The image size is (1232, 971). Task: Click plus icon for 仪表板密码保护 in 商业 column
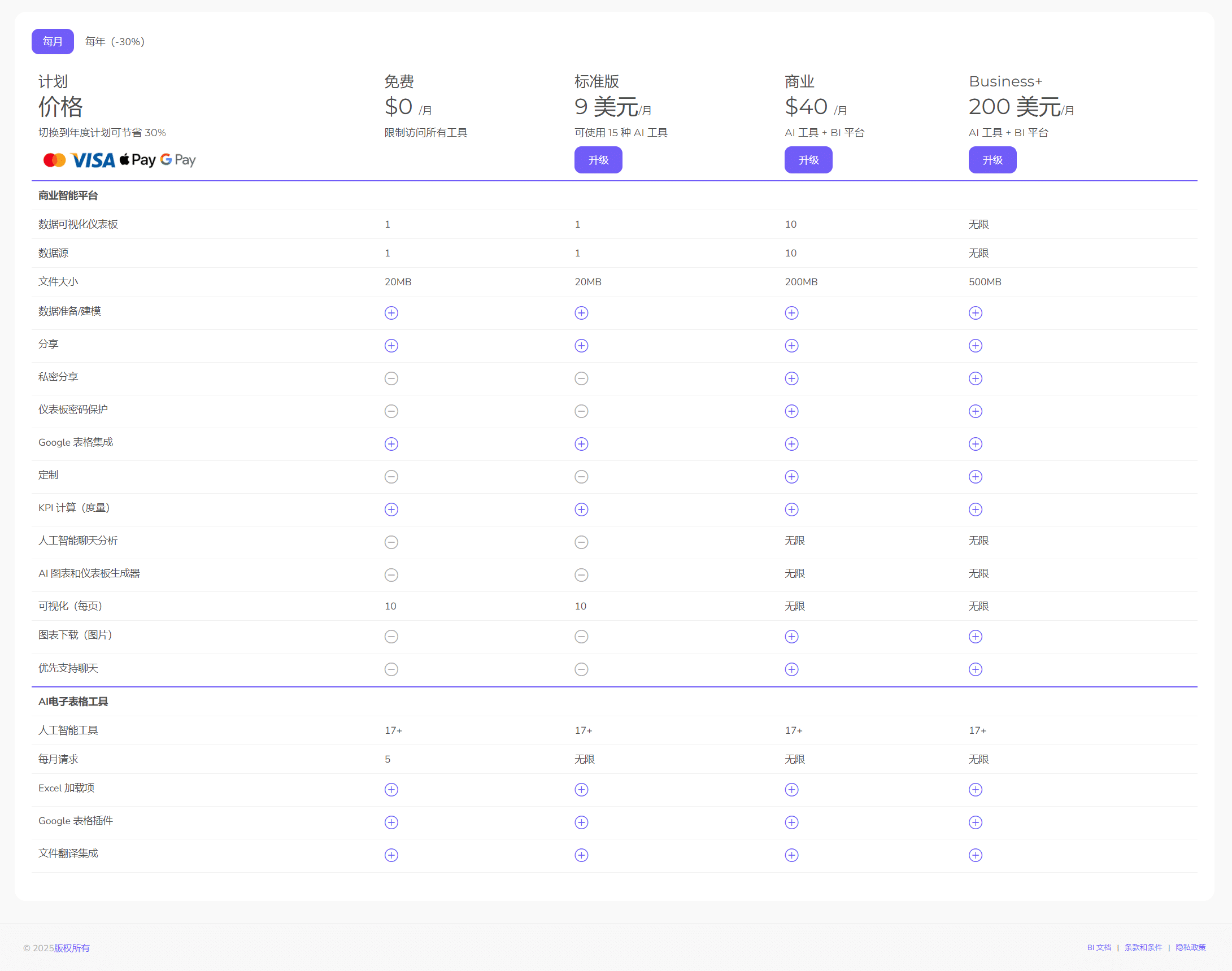(791, 411)
